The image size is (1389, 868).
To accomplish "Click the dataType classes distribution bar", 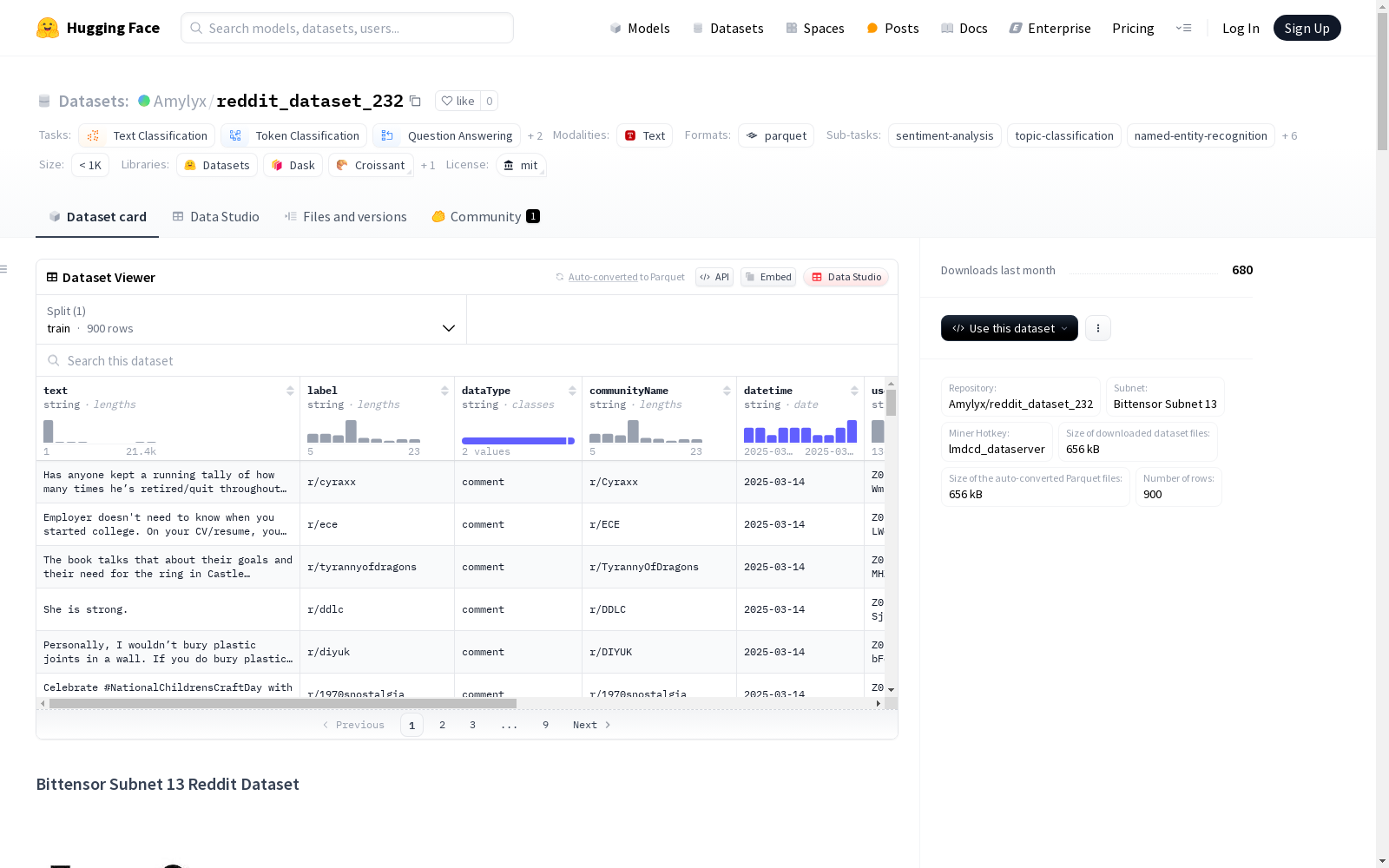I will pyautogui.click(x=518, y=441).
